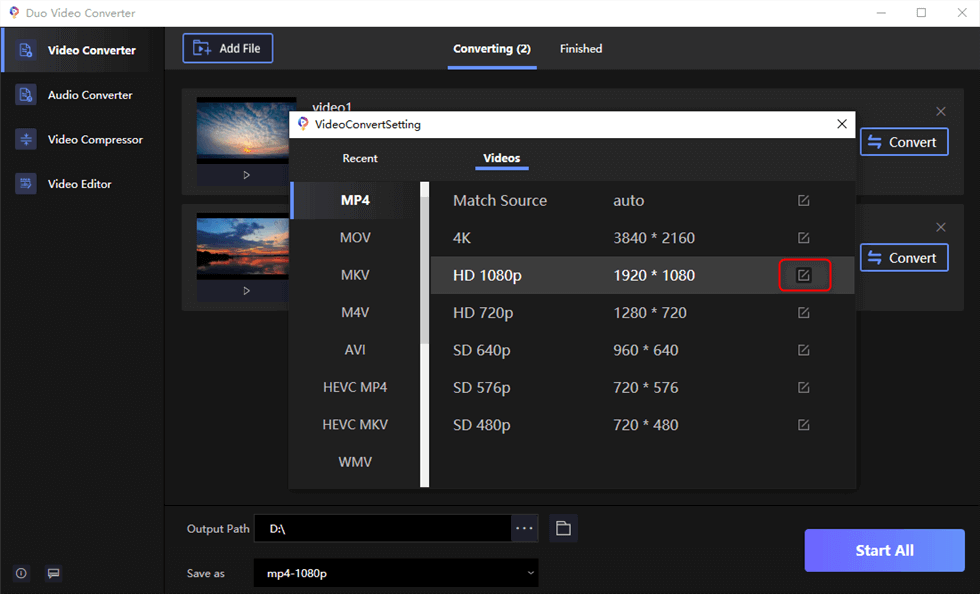The width and height of the screenshot is (980, 594).
Task: Select AVI format in the list
Action: (355, 350)
